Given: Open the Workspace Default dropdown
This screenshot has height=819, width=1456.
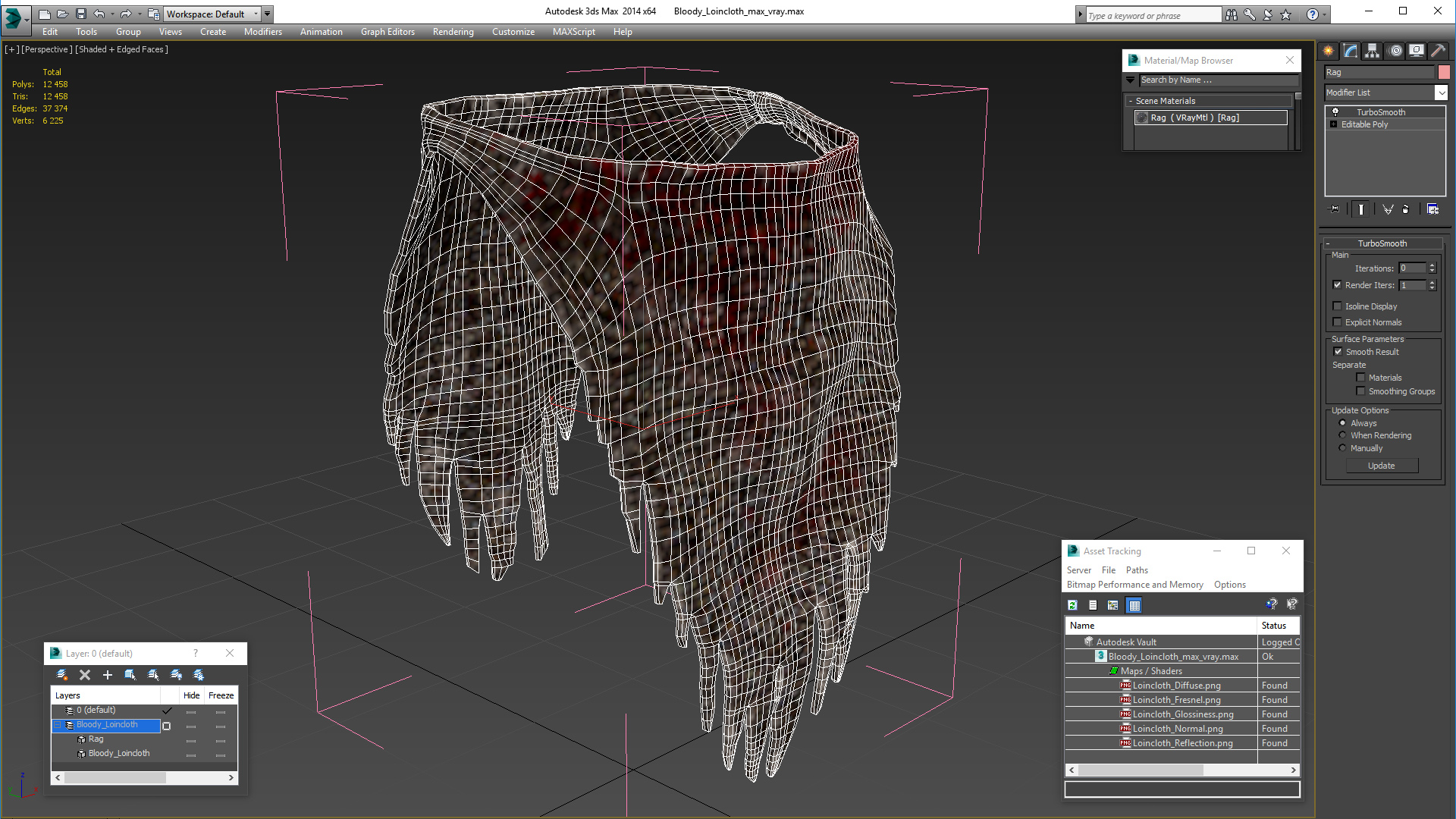Looking at the screenshot, I should [256, 14].
